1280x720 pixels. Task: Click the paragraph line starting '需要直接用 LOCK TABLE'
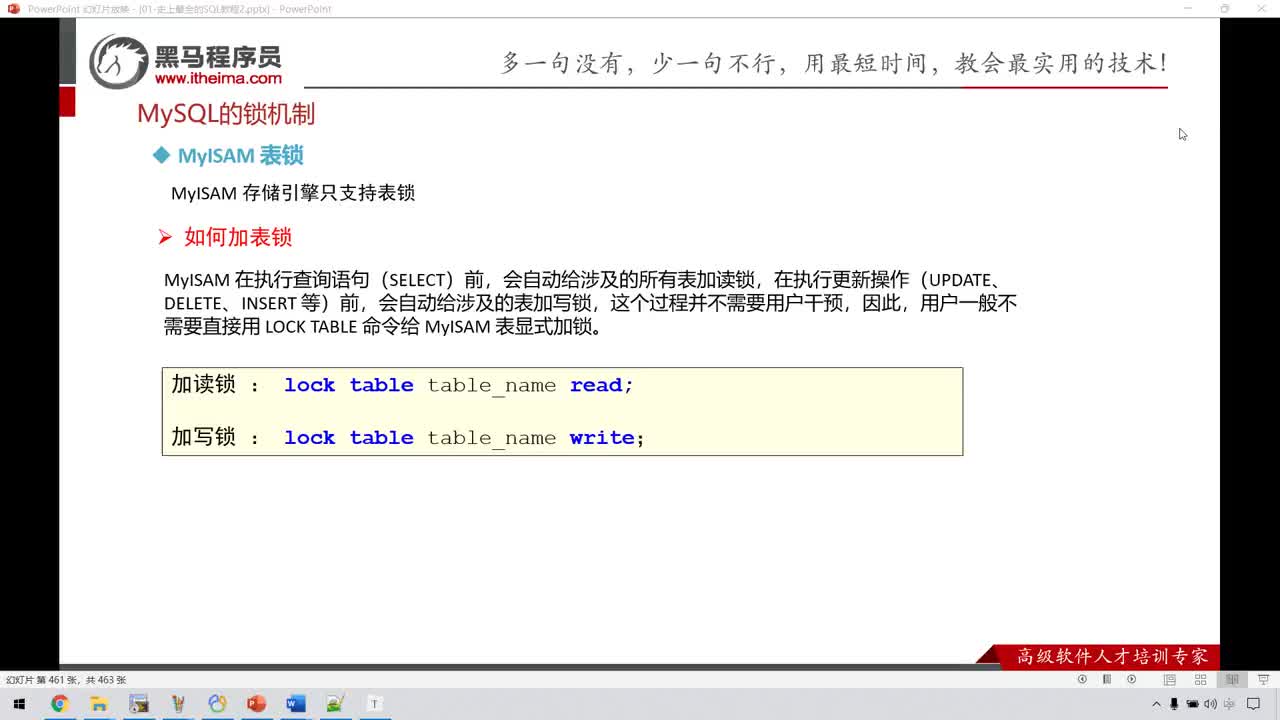click(383, 326)
